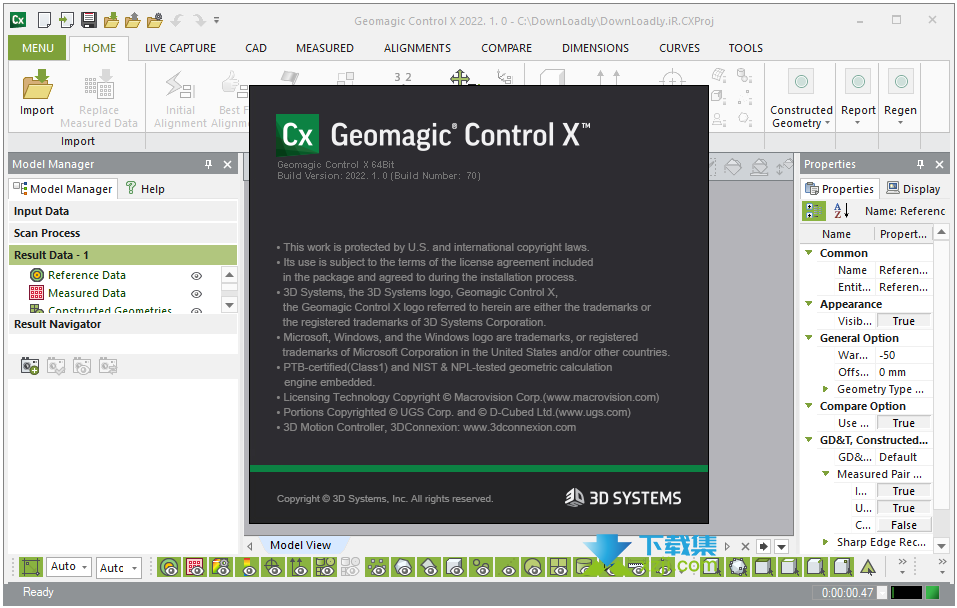Click Replace Measured Data tool
Screen dimensions: 957x608
[x=99, y=100]
